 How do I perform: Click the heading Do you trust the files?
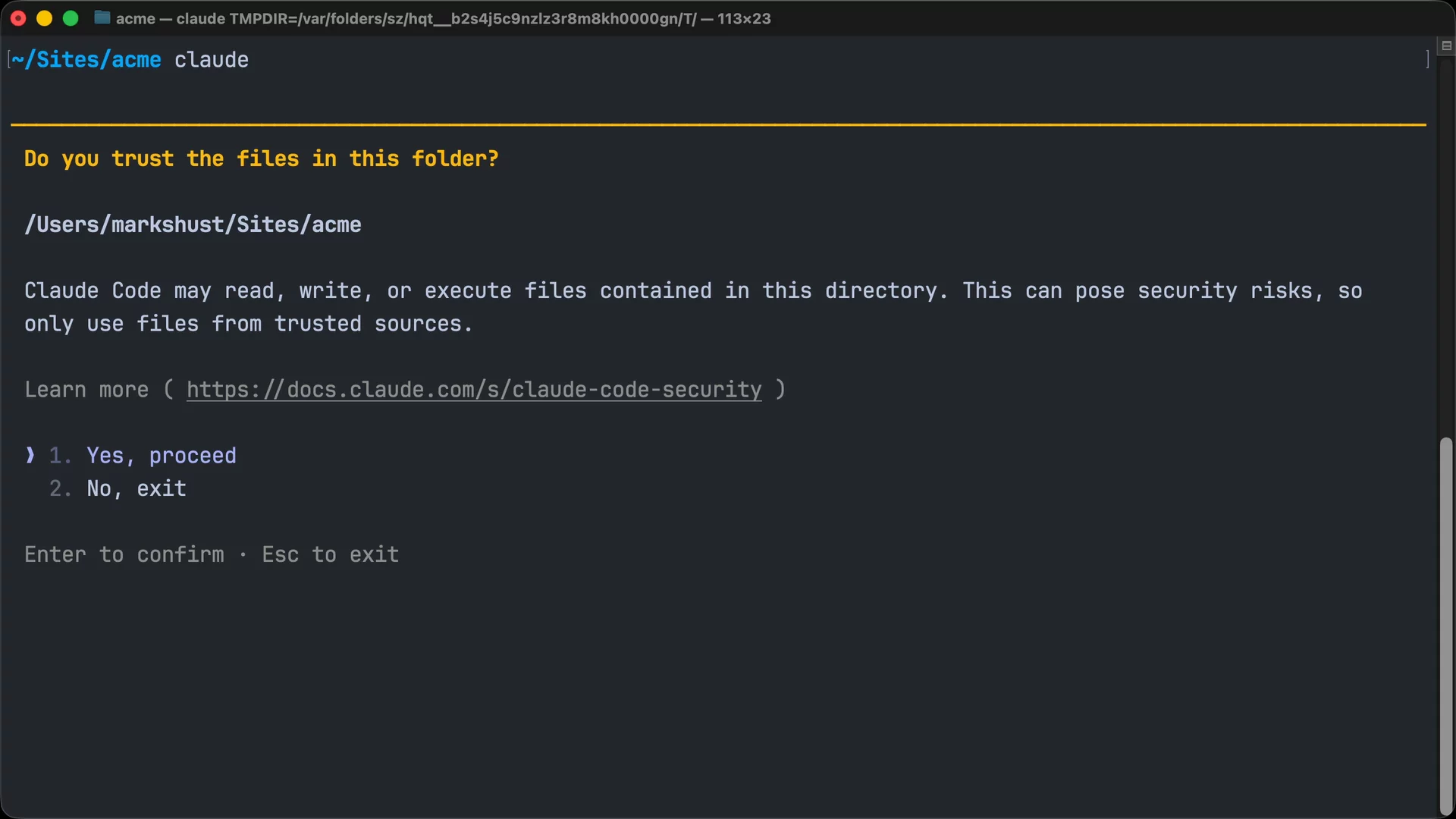[x=262, y=158]
